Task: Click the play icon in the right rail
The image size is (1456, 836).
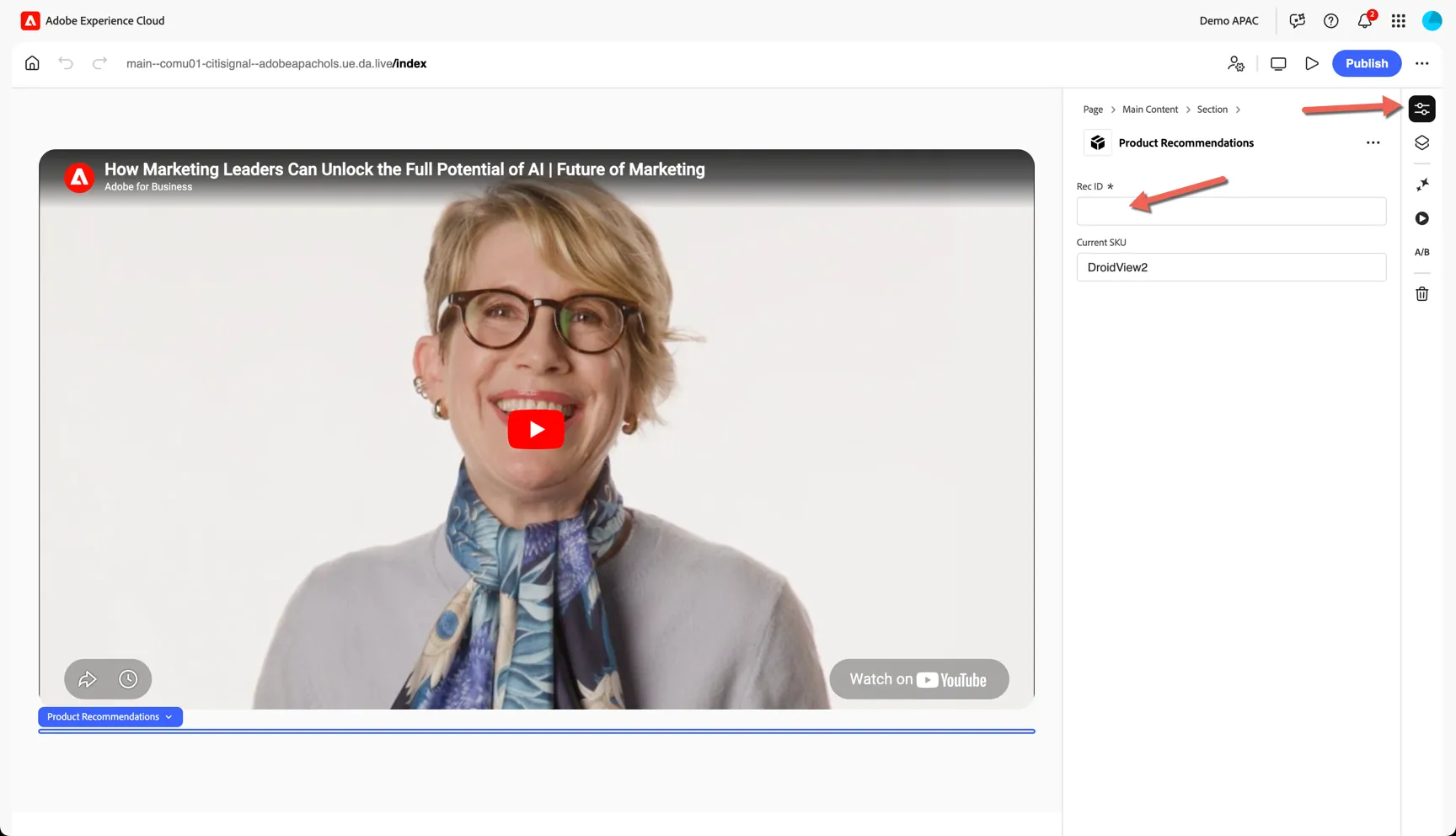Action: (1421, 218)
